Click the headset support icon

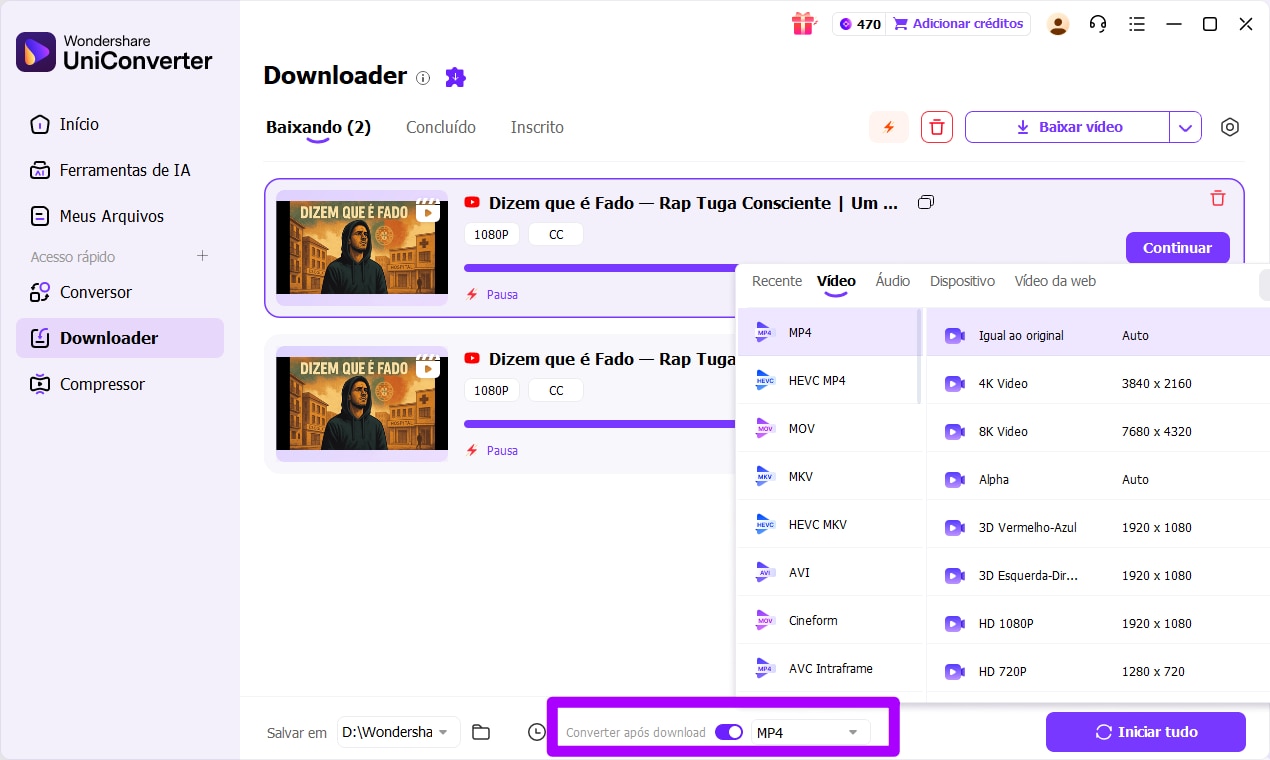point(1097,23)
